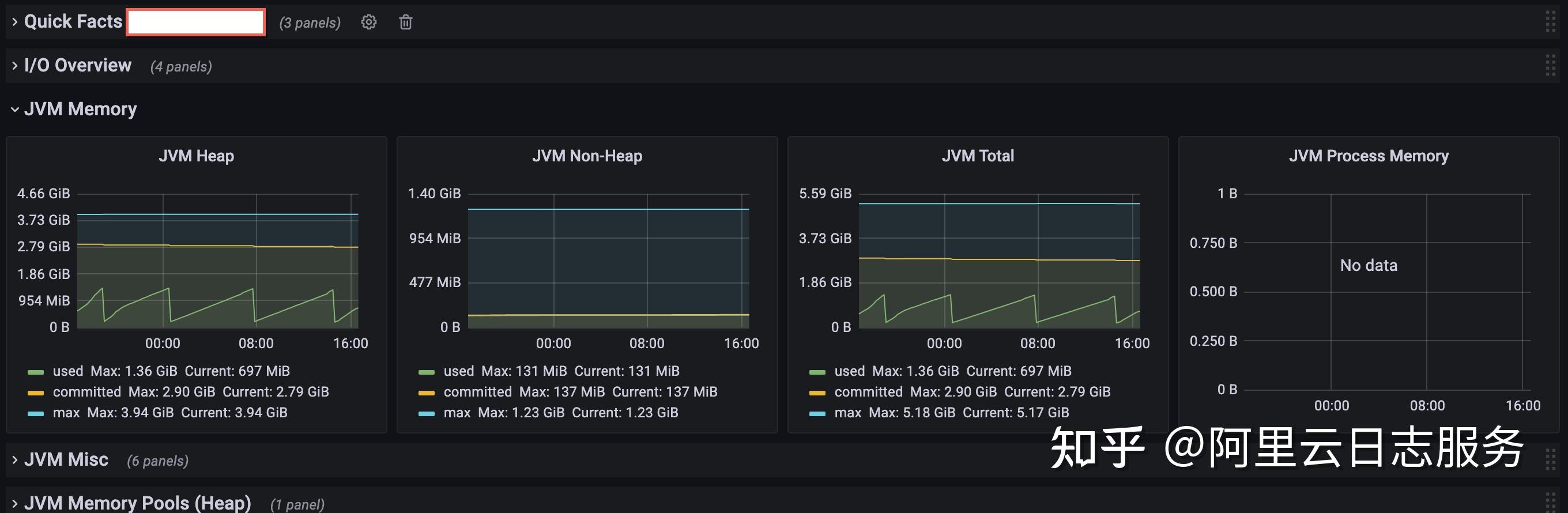Open the JVM Heap panel title menu
The image size is (1568, 513).
196,156
